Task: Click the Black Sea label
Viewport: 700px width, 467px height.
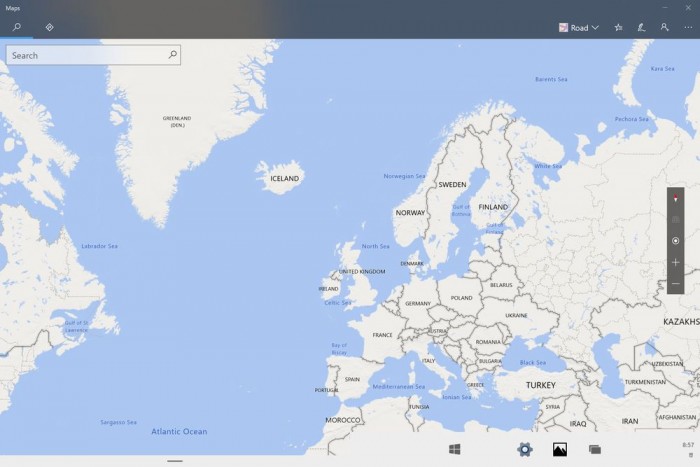Action: point(533,363)
